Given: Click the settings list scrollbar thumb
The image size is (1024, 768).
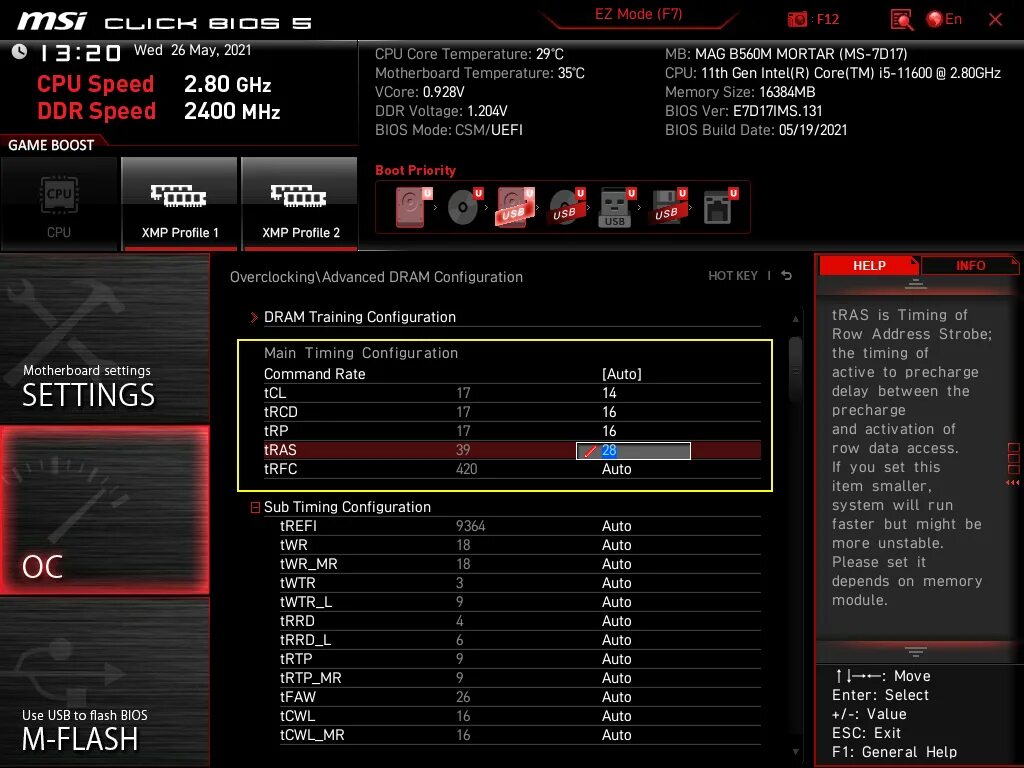Looking at the screenshot, I should [x=795, y=370].
